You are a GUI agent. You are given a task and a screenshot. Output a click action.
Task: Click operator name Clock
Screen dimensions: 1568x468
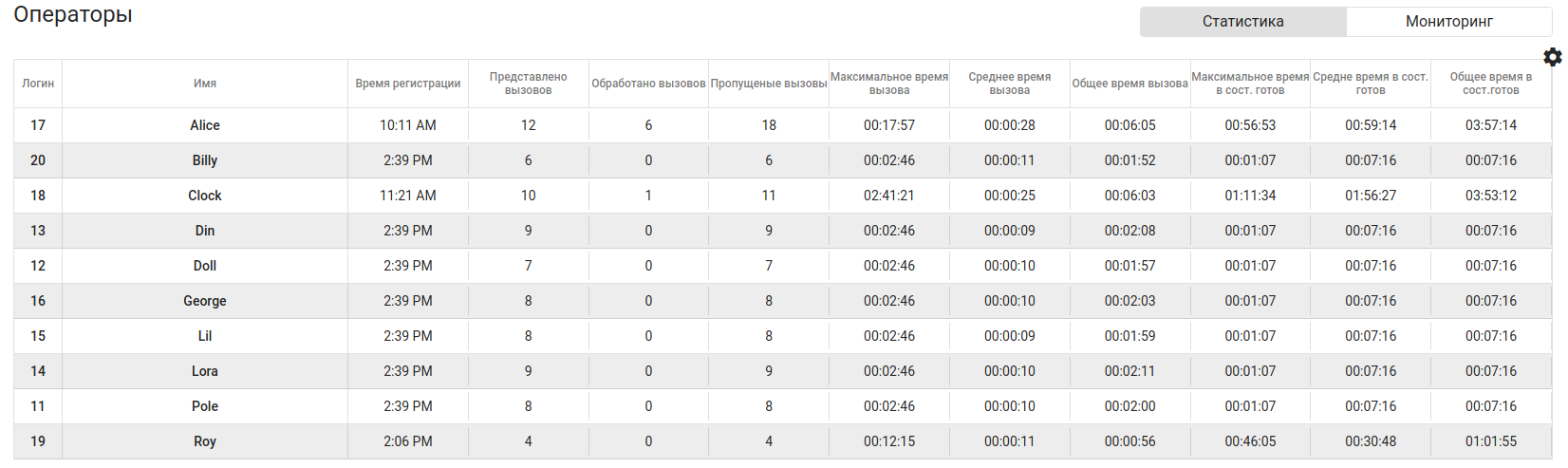point(205,196)
